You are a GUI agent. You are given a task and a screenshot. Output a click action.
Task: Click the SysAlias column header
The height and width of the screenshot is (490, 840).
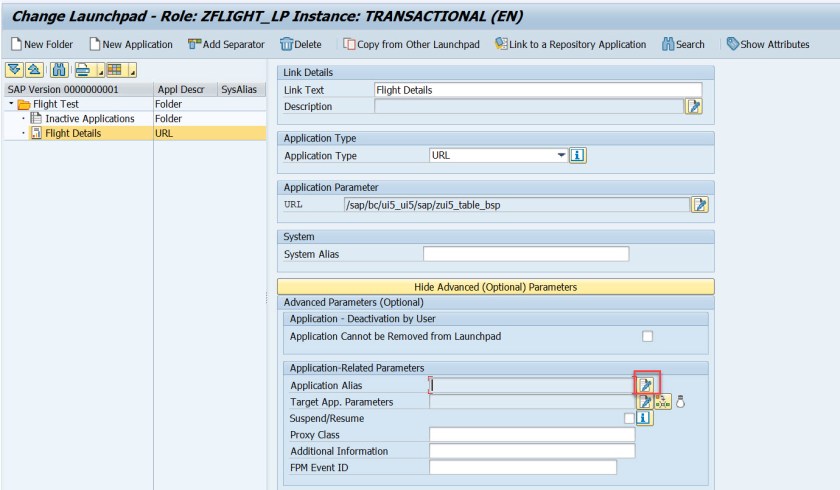pyautogui.click(x=241, y=89)
